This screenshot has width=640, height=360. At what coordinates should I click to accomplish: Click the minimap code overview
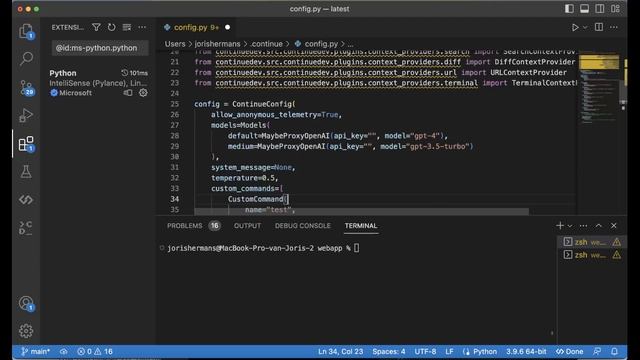click(x=599, y=88)
